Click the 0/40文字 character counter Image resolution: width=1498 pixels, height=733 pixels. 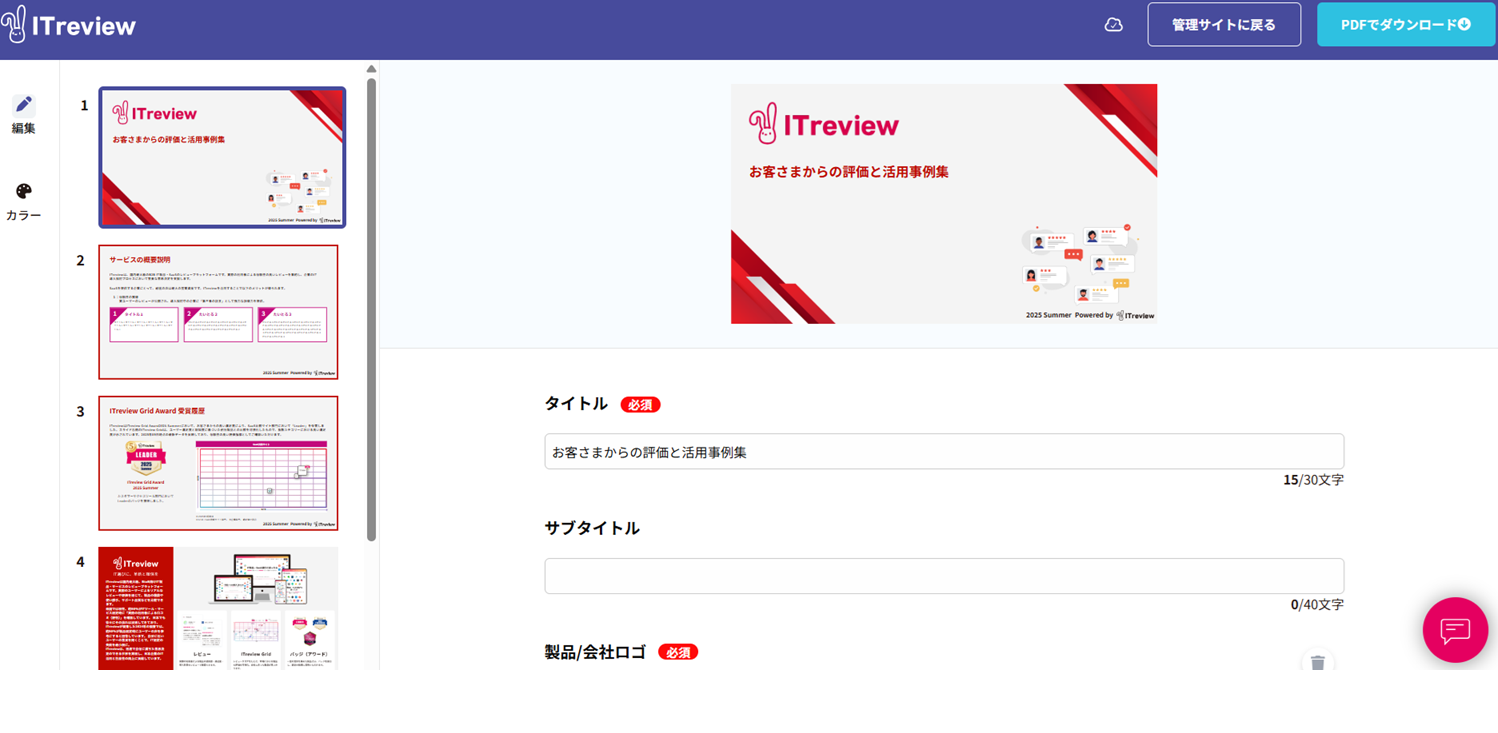pos(1317,605)
